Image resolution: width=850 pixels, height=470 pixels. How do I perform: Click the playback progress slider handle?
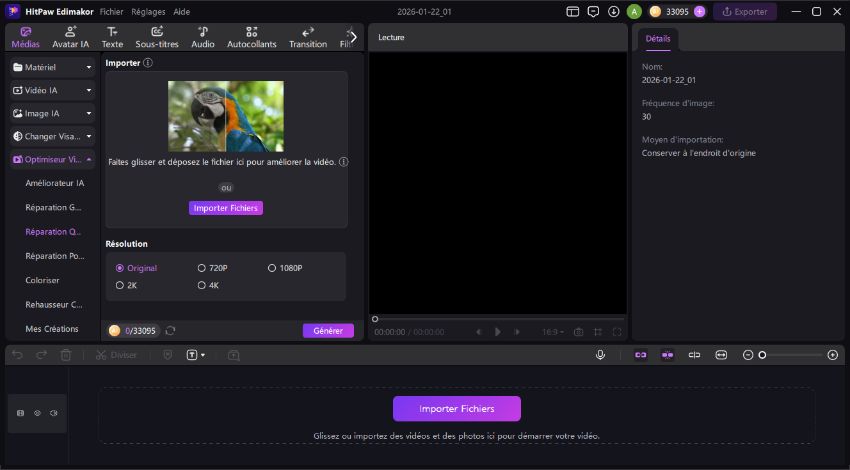pos(375,319)
